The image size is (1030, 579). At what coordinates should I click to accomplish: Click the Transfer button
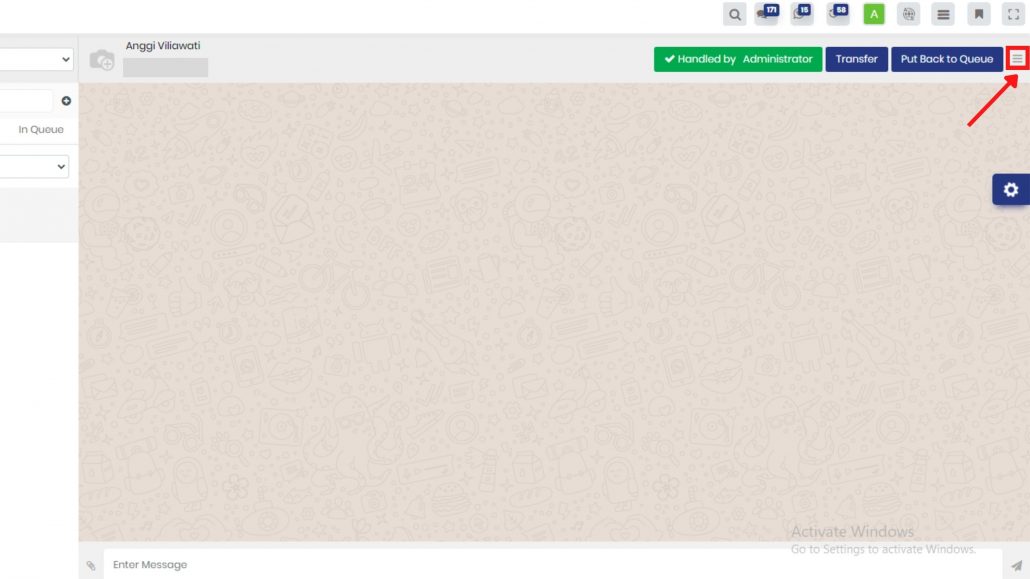tap(857, 59)
